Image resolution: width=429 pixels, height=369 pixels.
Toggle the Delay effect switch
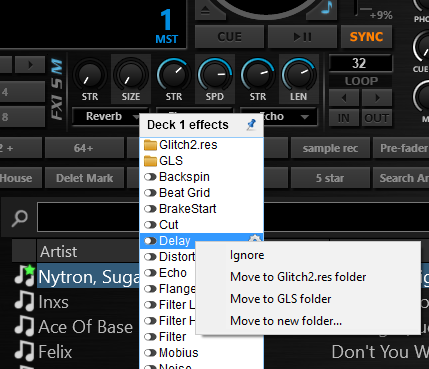150,241
